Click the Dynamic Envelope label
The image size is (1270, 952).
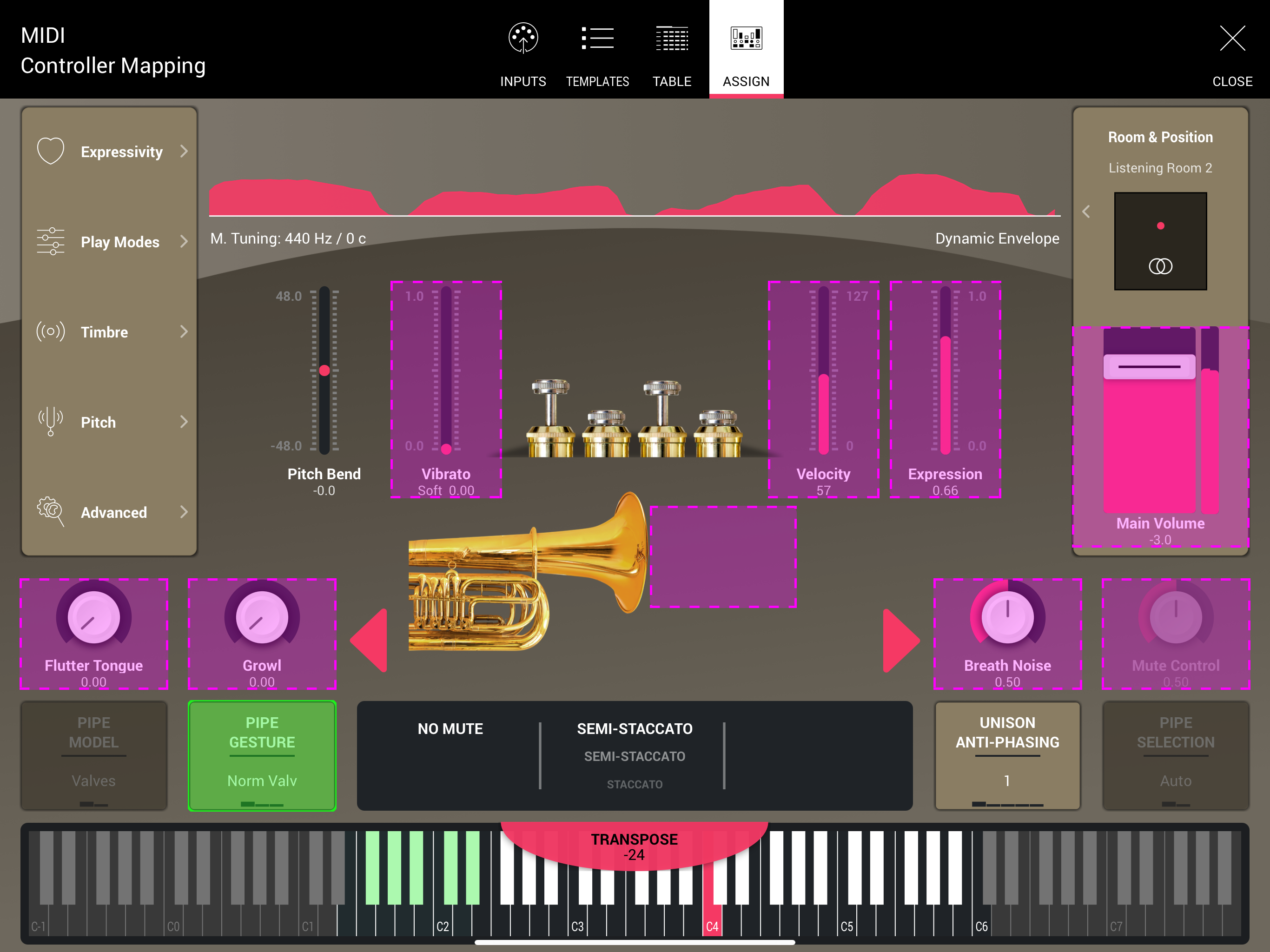tap(997, 238)
